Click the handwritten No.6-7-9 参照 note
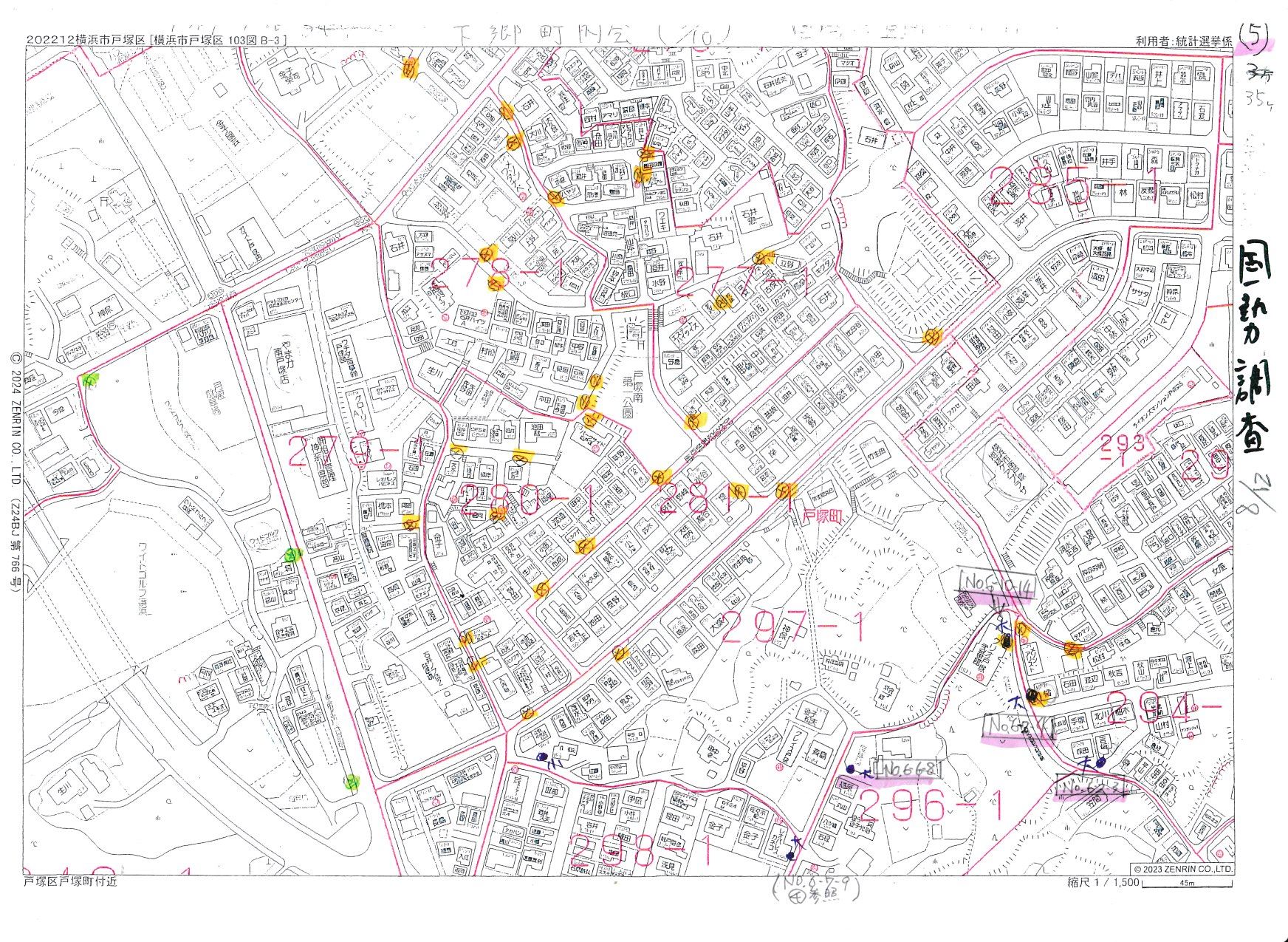1288x942 pixels. click(x=815, y=888)
